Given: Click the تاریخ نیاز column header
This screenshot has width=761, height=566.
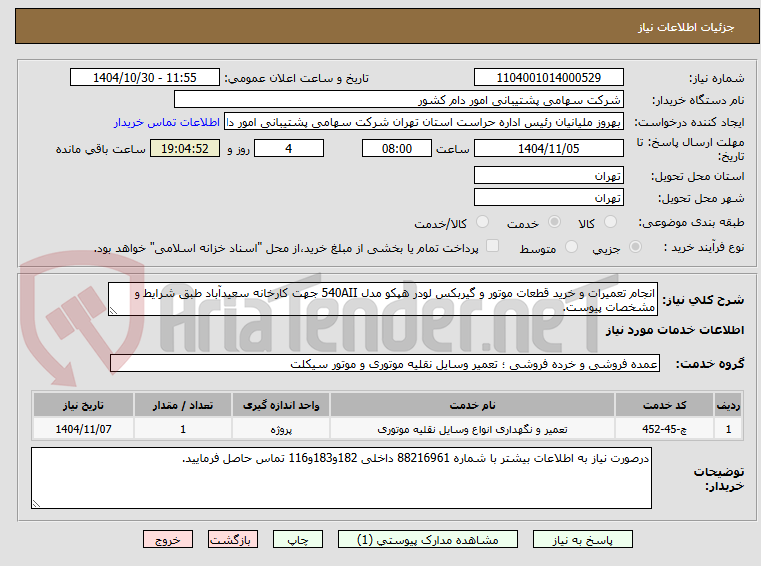Looking at the screenshot, I should point(83,405).
